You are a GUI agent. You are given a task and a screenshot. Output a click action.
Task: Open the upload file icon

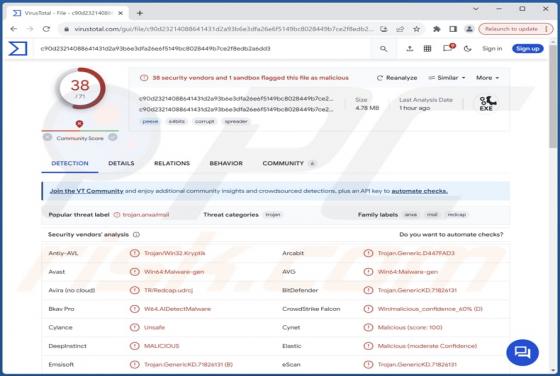tap(410, 49)
